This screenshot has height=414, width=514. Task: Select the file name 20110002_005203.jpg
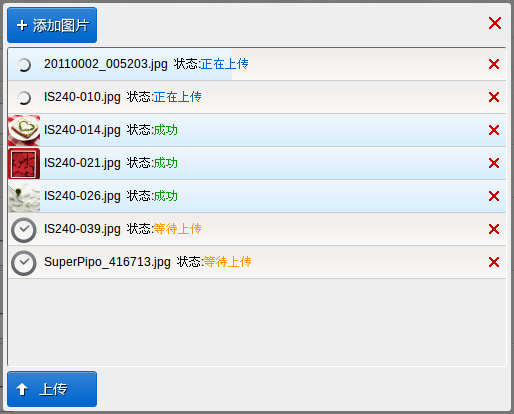[x=106, y=64]
